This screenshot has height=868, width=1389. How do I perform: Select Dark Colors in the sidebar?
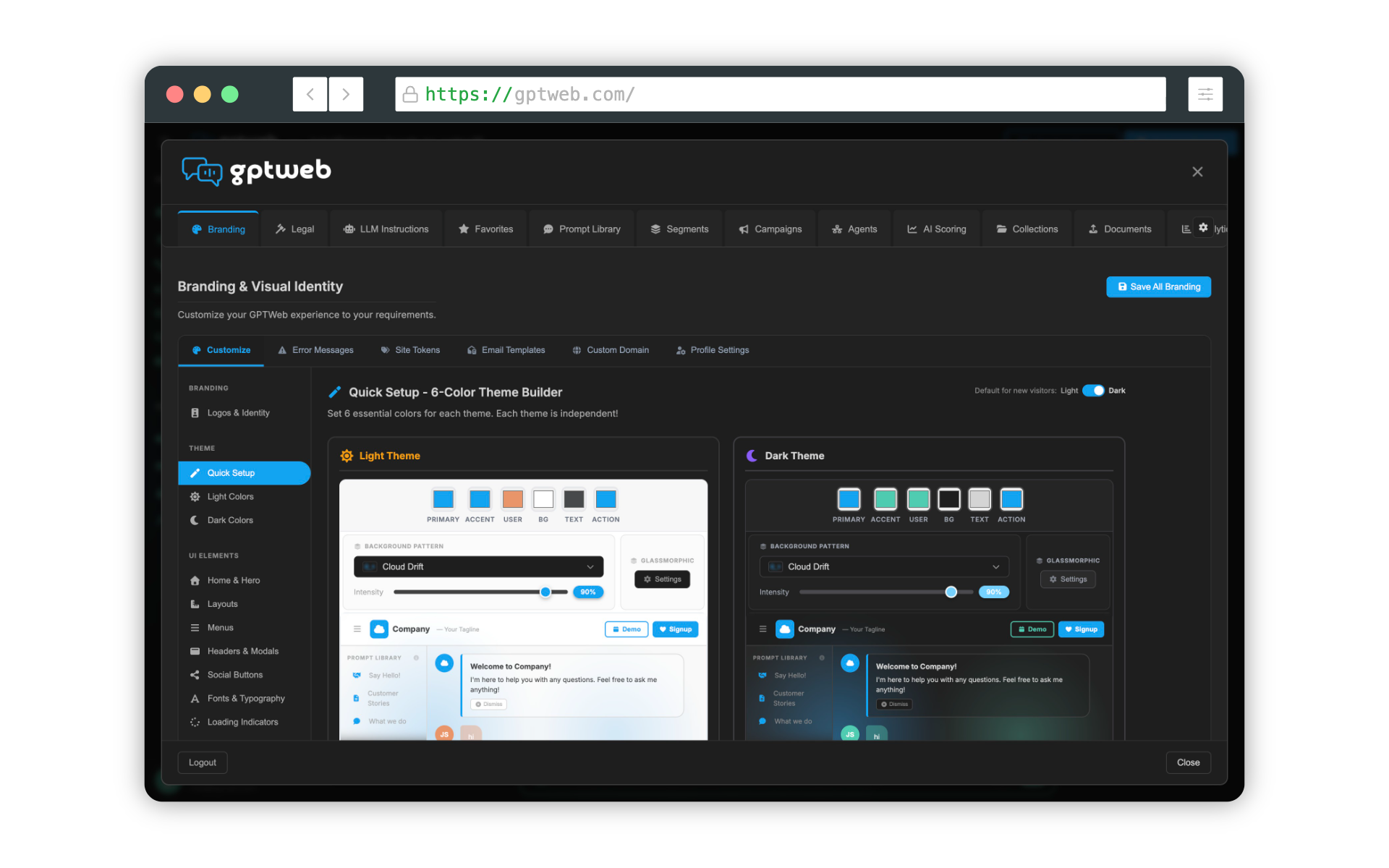245,520
